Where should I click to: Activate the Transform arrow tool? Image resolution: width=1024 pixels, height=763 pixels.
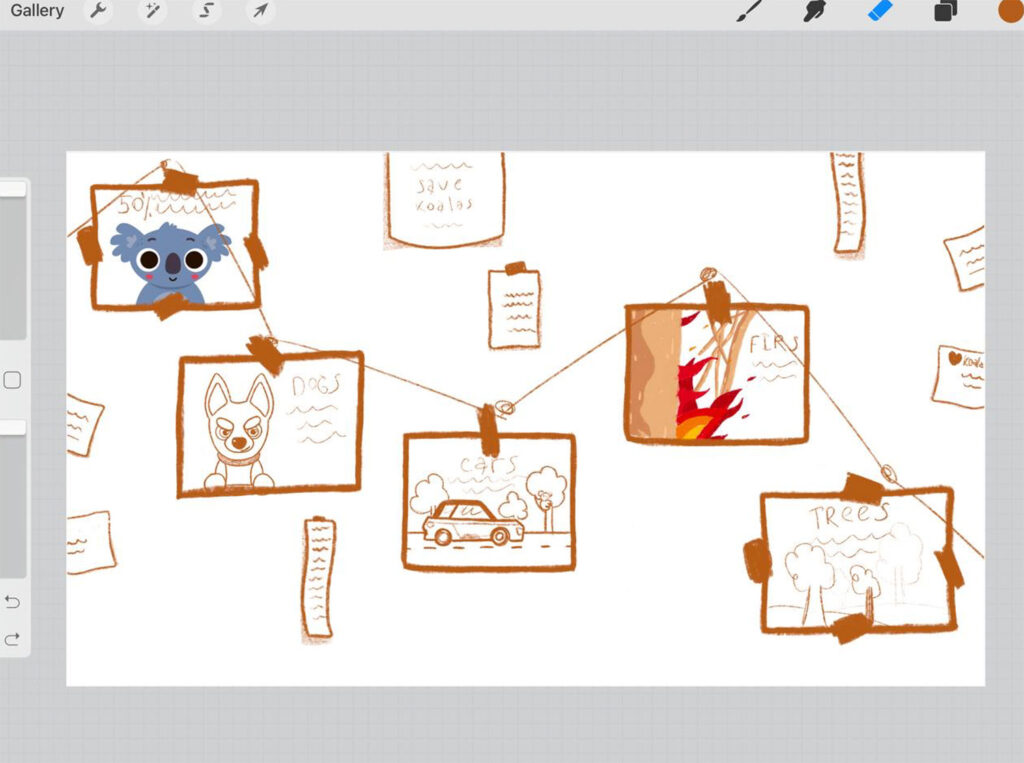[x=260, y=11]
